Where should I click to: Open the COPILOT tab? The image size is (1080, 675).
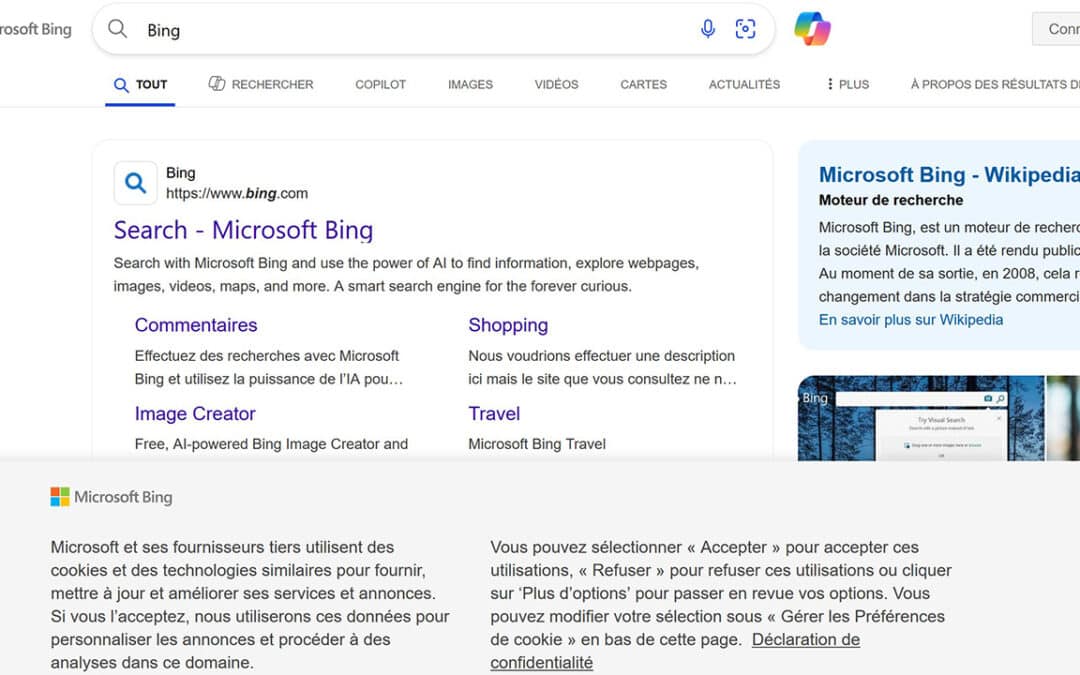click(x=380, y=85)
